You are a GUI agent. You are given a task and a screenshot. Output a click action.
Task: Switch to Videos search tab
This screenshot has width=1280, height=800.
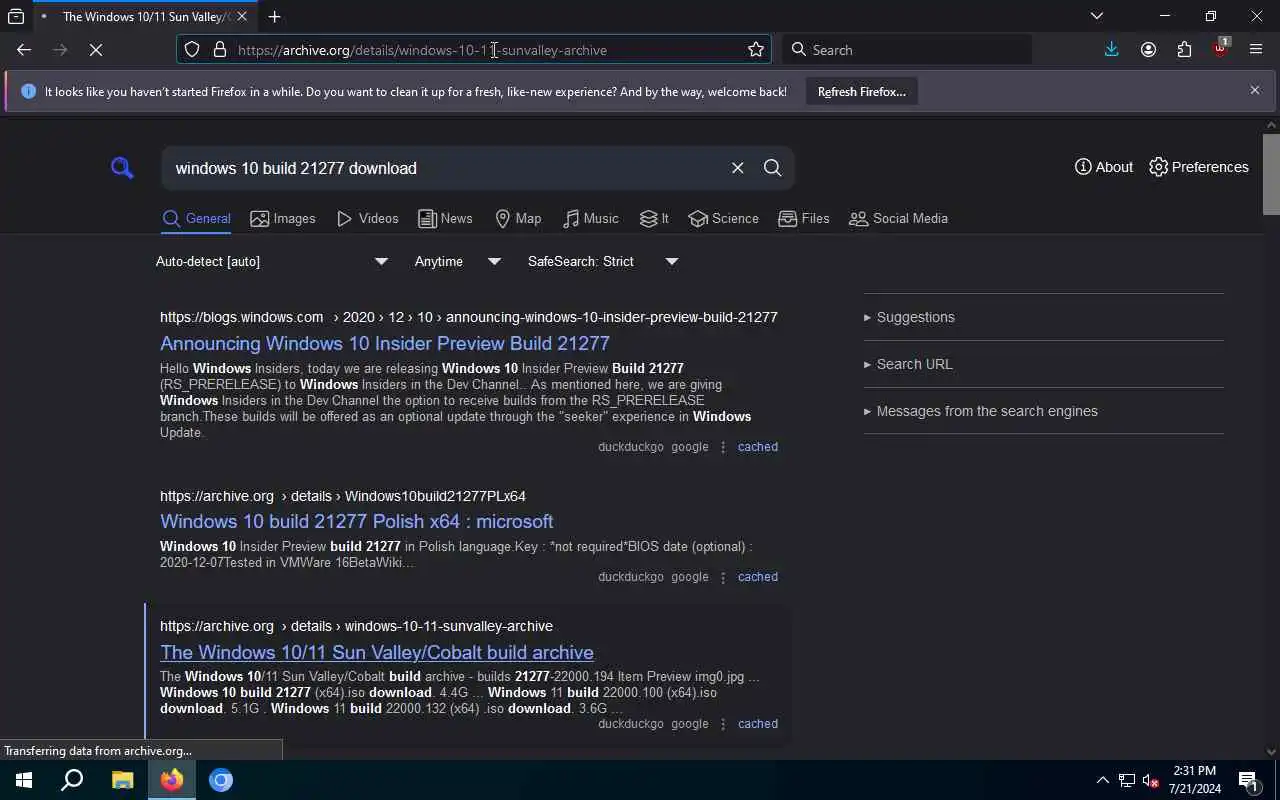[368, 218]
